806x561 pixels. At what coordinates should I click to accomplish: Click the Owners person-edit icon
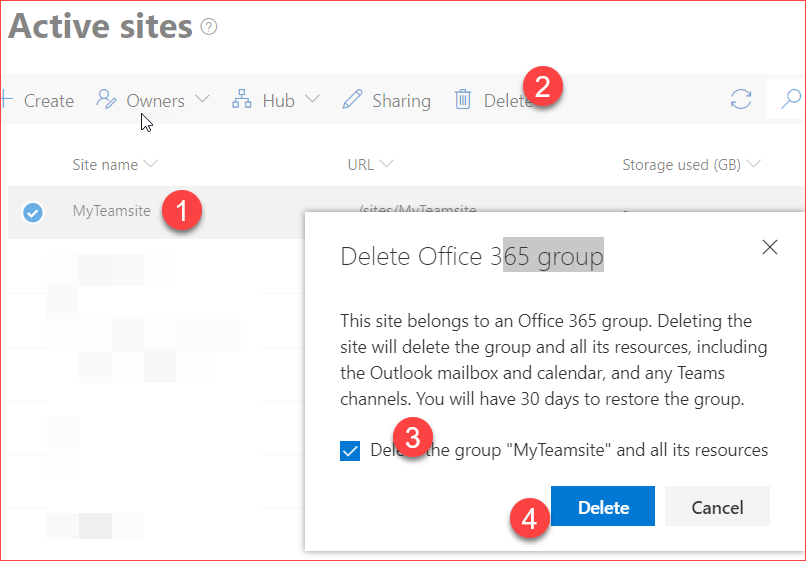pos(106,99)
